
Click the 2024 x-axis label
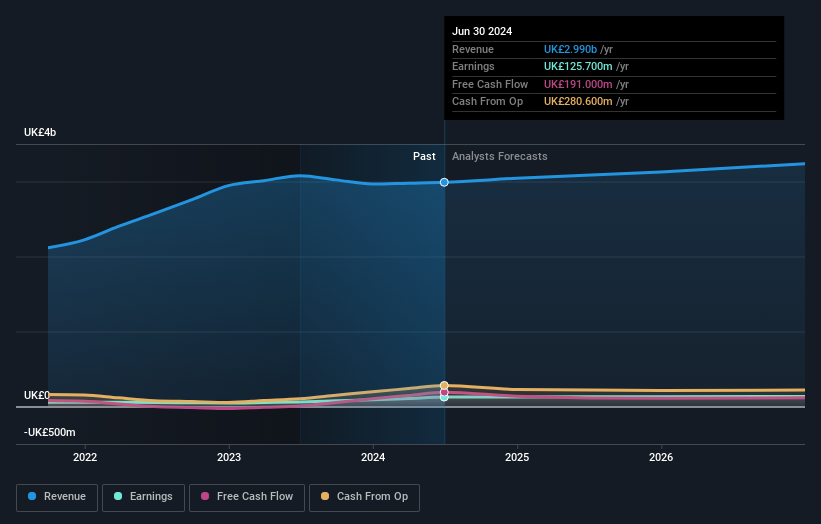(x=373, y=457)
